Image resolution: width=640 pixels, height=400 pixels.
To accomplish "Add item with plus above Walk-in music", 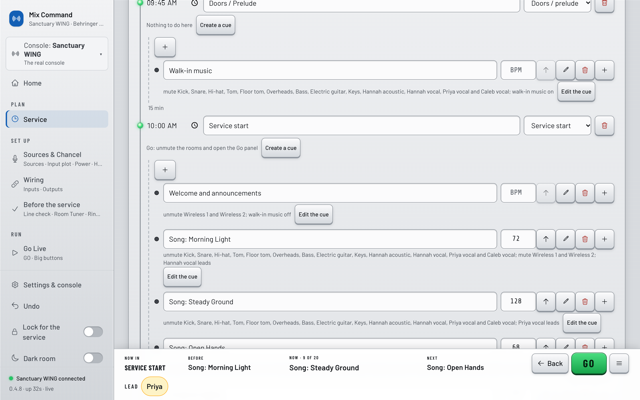I will (x=165, y=47).
